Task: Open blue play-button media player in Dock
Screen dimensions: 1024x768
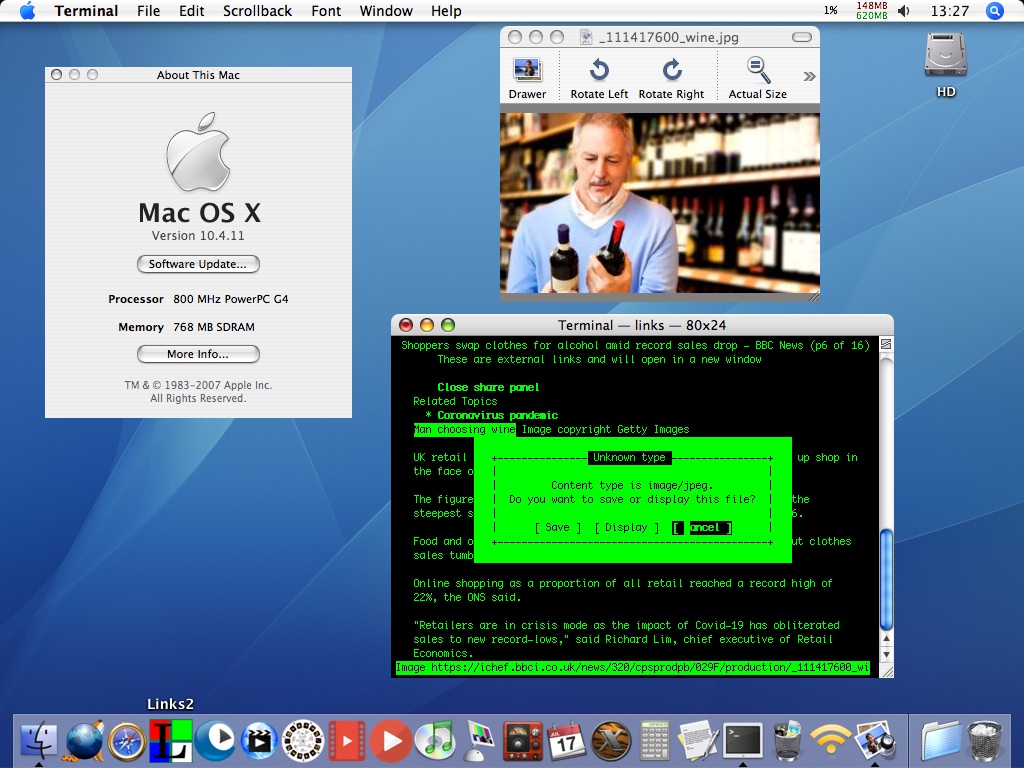Action: 215,741
